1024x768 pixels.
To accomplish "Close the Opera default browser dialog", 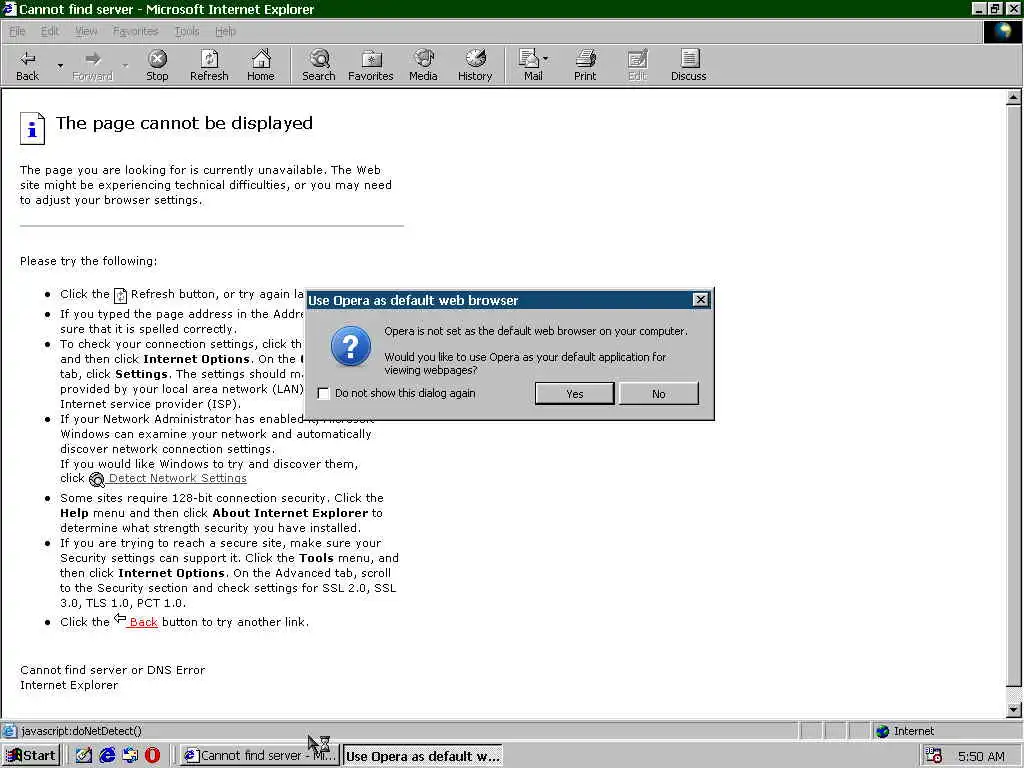I will click(700, 300).
